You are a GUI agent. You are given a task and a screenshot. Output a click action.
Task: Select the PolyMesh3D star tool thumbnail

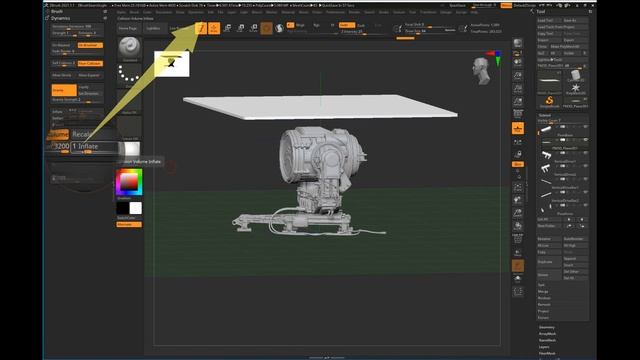(576, 88)
